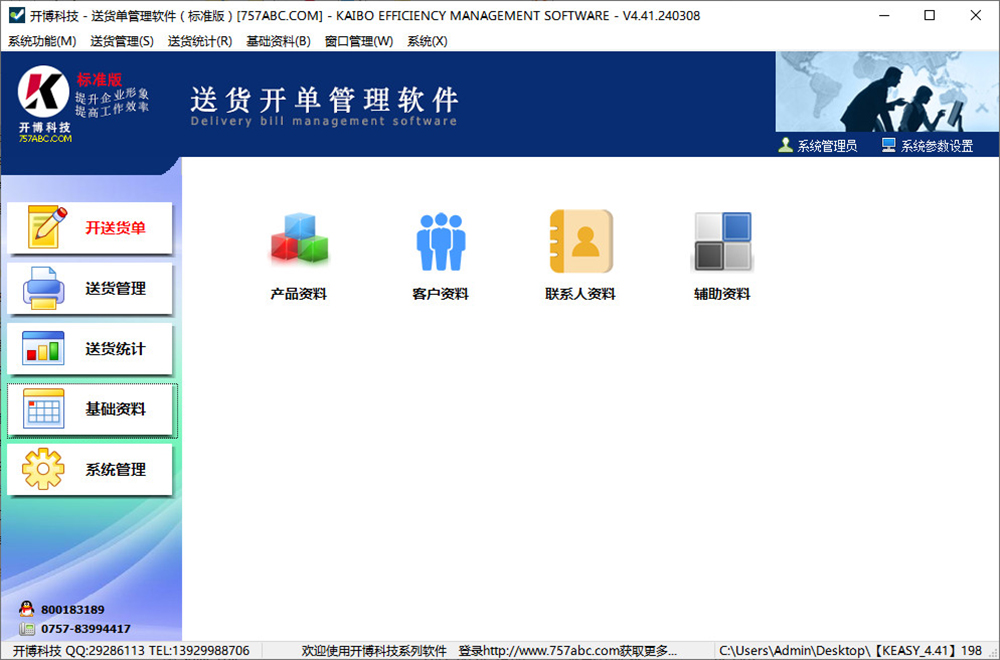1000x660 pixels.
Task: Minimize the application window
Action: (884, 15)
